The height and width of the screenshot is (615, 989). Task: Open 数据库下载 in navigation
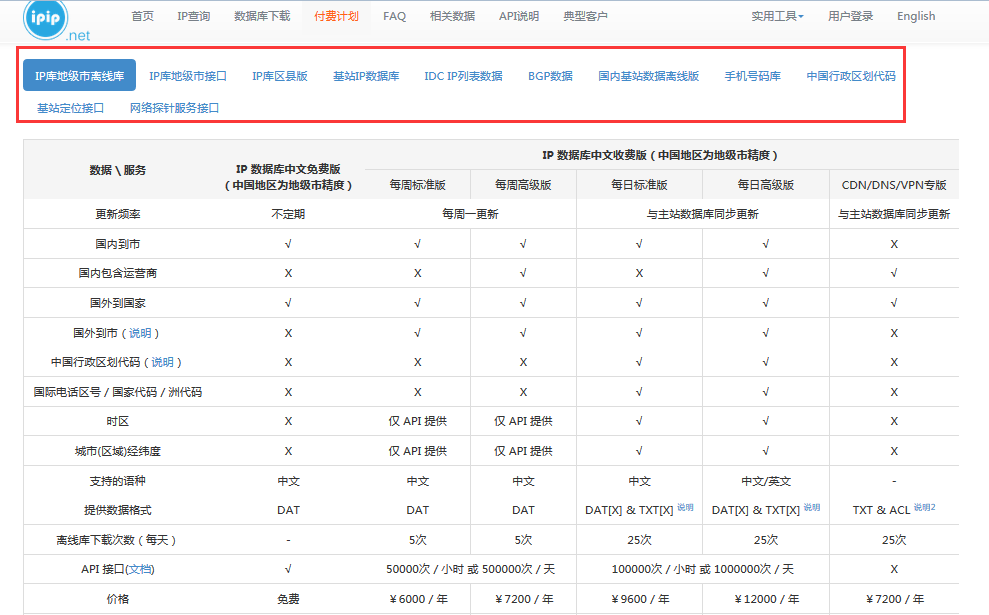tap(262, 16)
